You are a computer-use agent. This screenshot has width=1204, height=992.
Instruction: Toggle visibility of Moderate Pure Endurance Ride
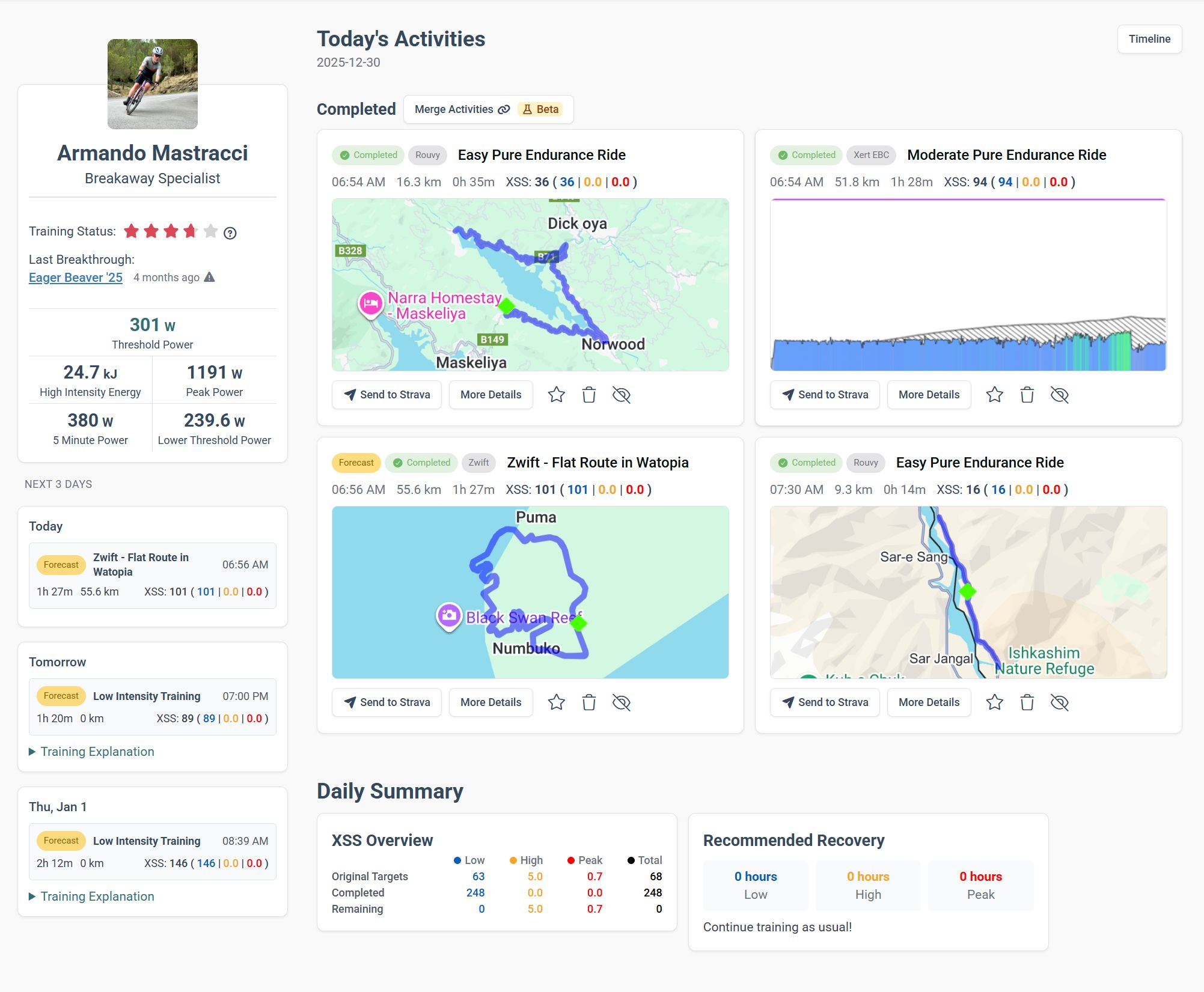coord(1059,395)
